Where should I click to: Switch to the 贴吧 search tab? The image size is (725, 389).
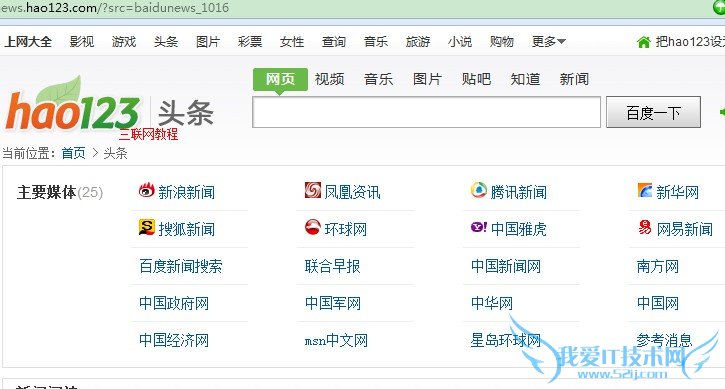point(476,79)
